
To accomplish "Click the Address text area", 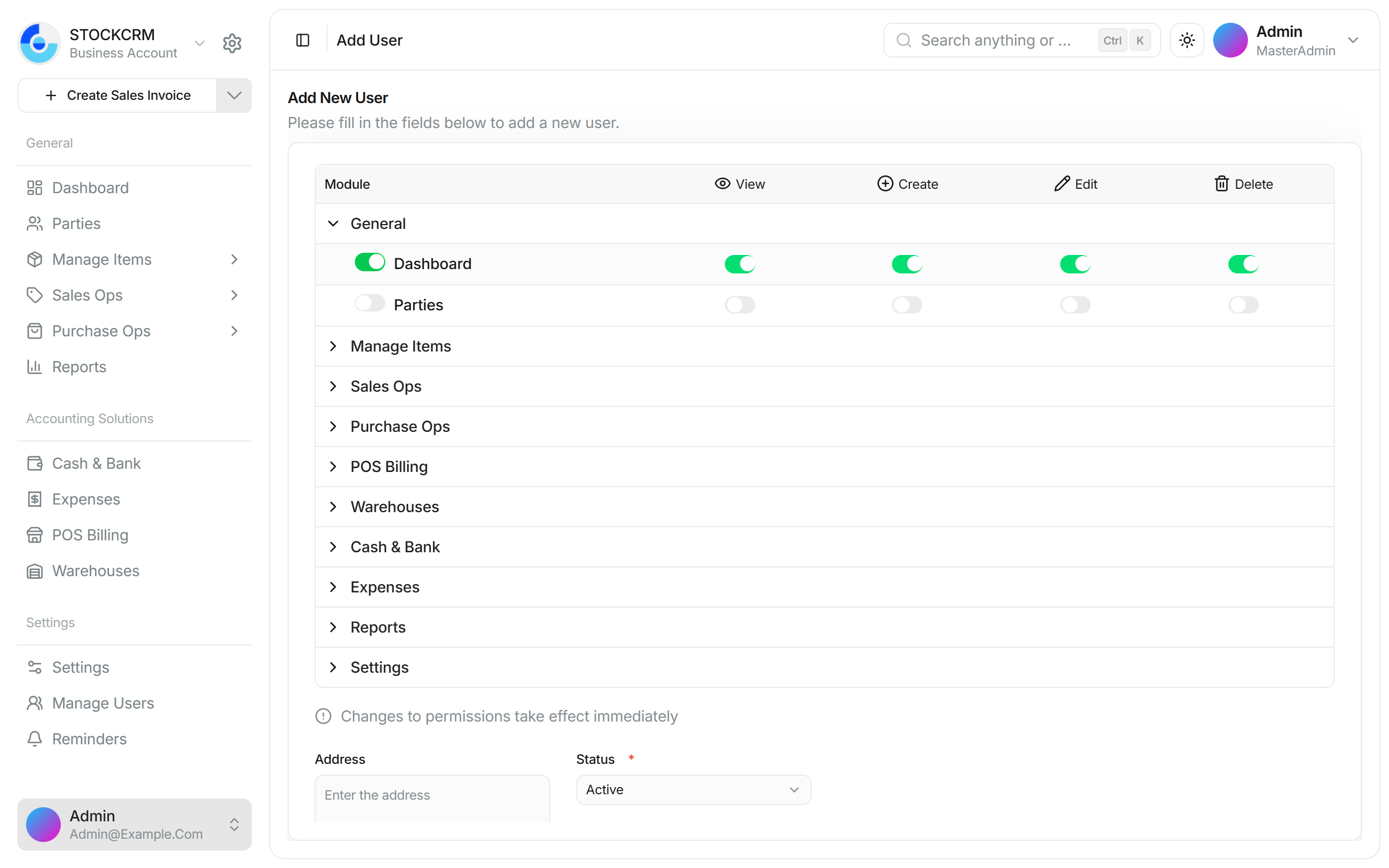I will (432, 799).
